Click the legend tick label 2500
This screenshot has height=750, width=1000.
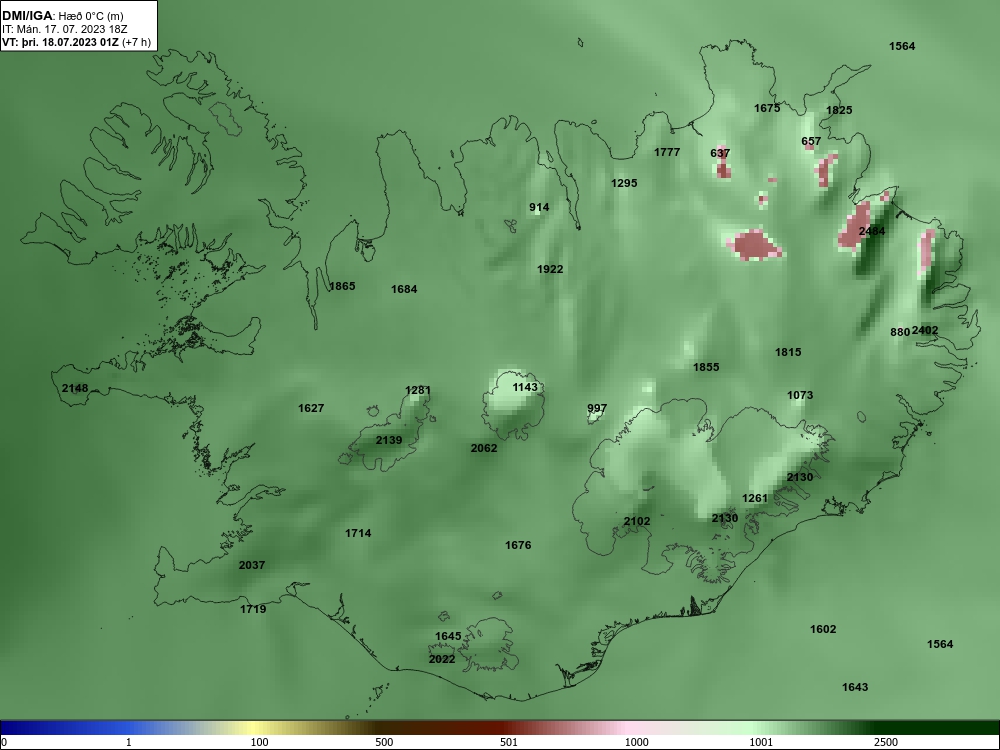click(x=886, y=743)
